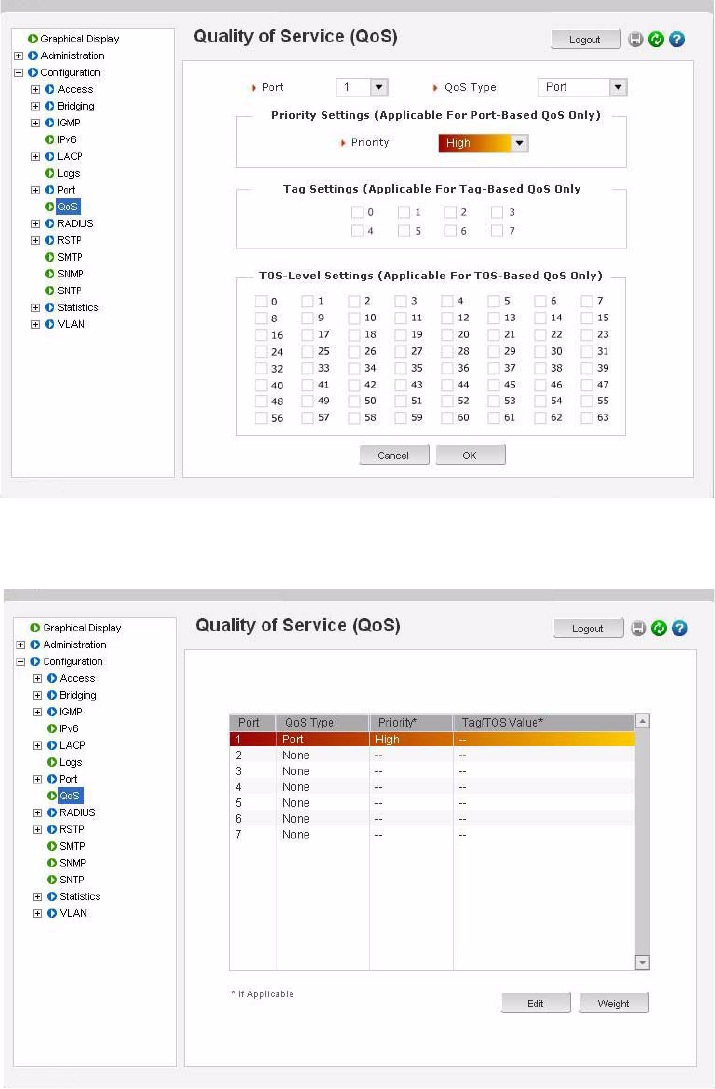
Task: Expand IGMP node in top tree
Action: (35, 123)
